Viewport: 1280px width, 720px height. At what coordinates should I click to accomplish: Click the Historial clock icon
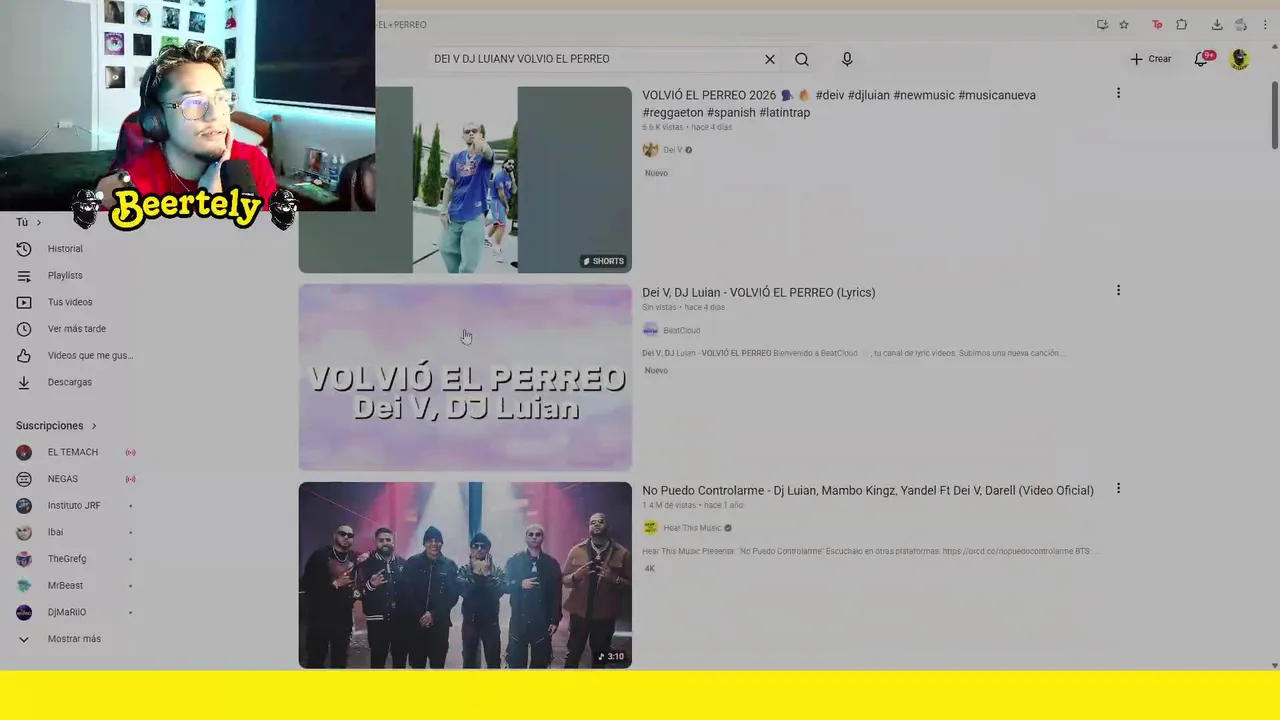(x=24, y=249)
